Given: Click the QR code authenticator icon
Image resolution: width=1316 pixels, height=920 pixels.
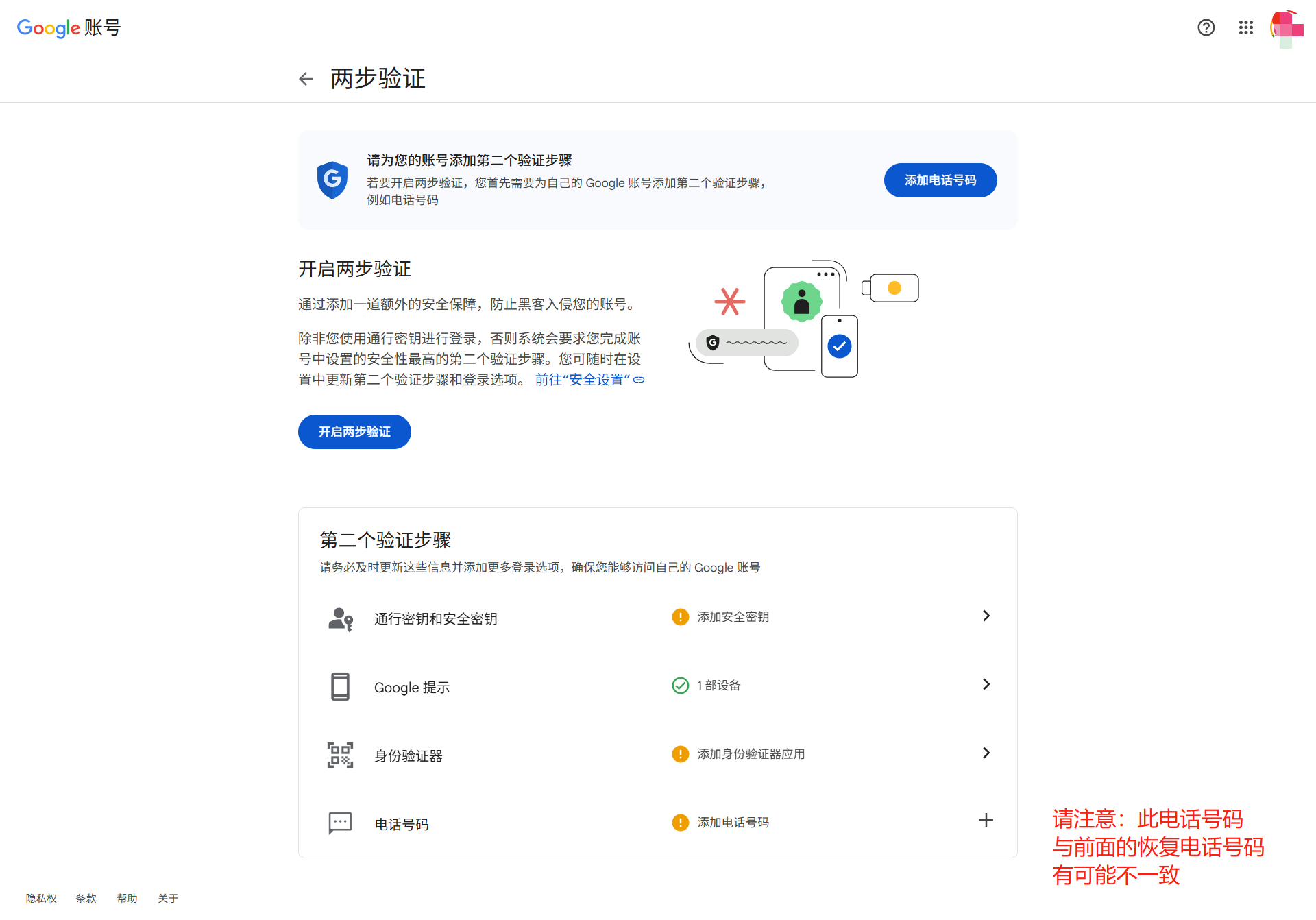Looking at the screenshot, I should coord(340,755).
